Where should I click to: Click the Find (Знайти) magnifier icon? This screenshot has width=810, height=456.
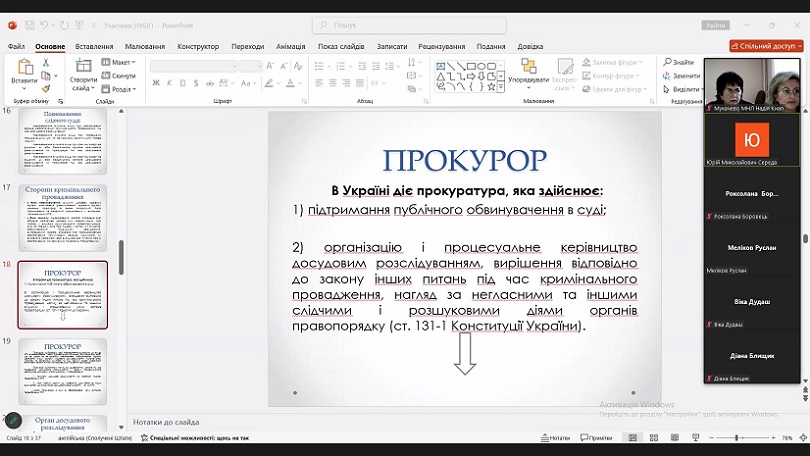click(667, 62)
